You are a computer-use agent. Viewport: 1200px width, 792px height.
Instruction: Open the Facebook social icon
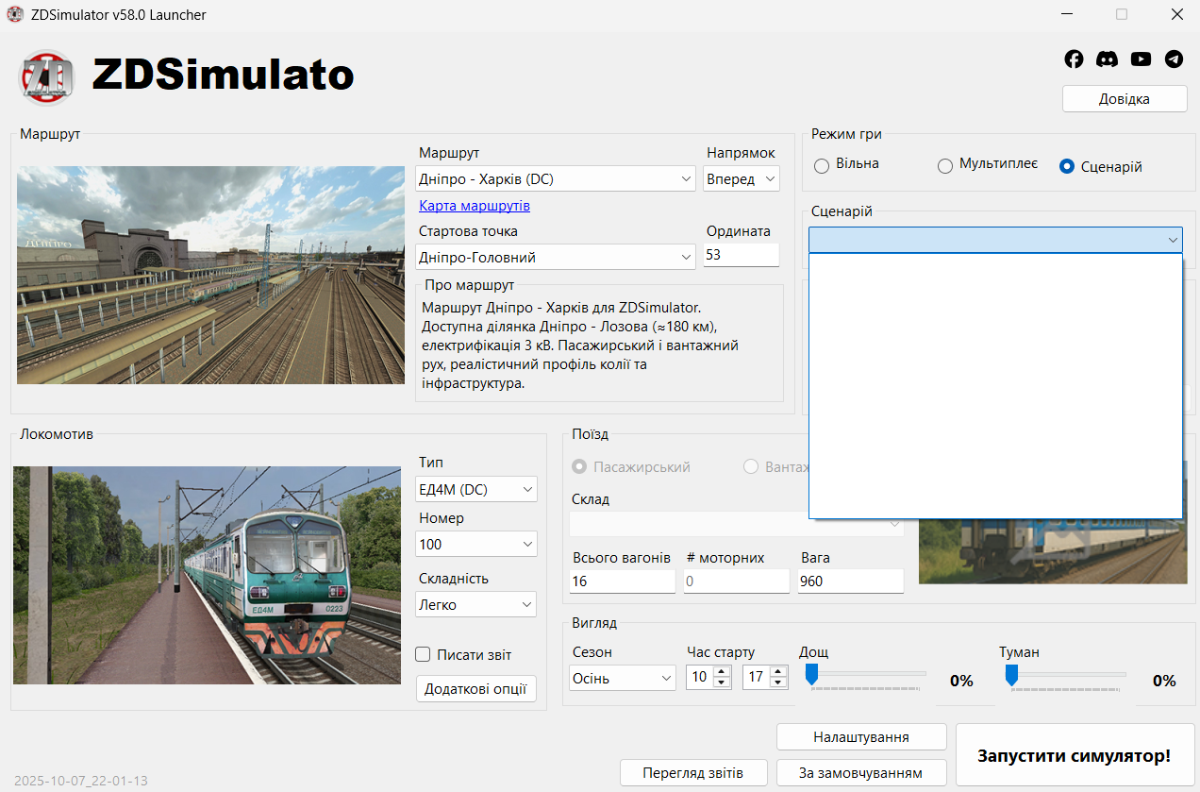click(1074, 59)
